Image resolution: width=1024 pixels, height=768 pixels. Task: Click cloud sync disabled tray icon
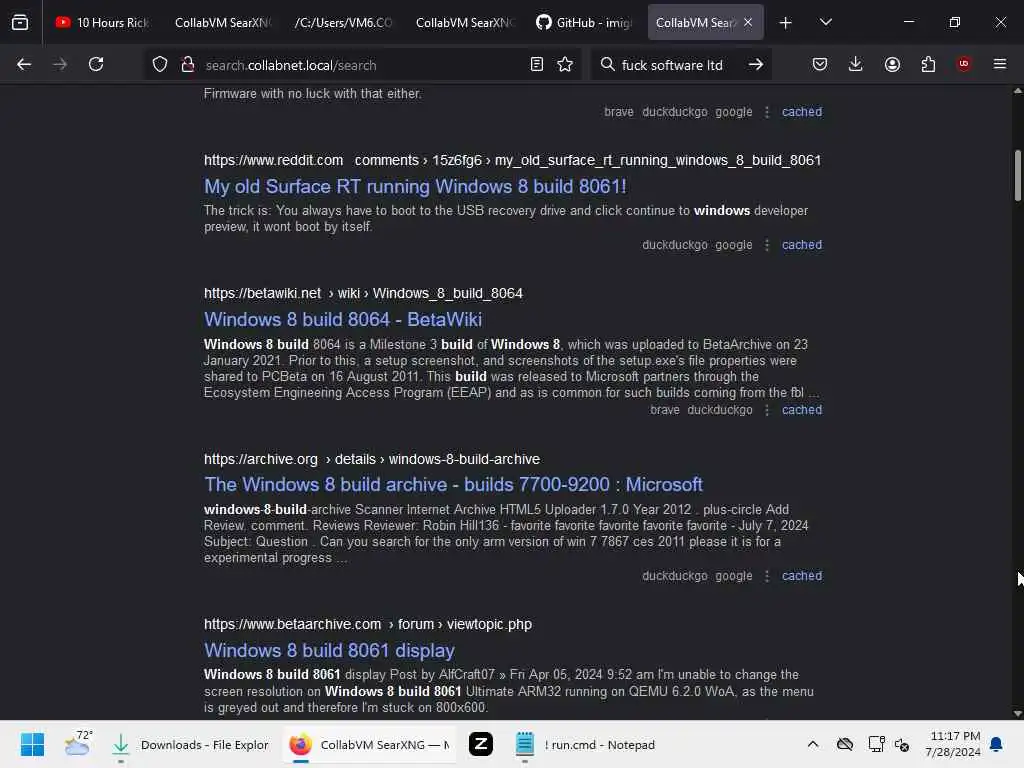tap(845, 744)
